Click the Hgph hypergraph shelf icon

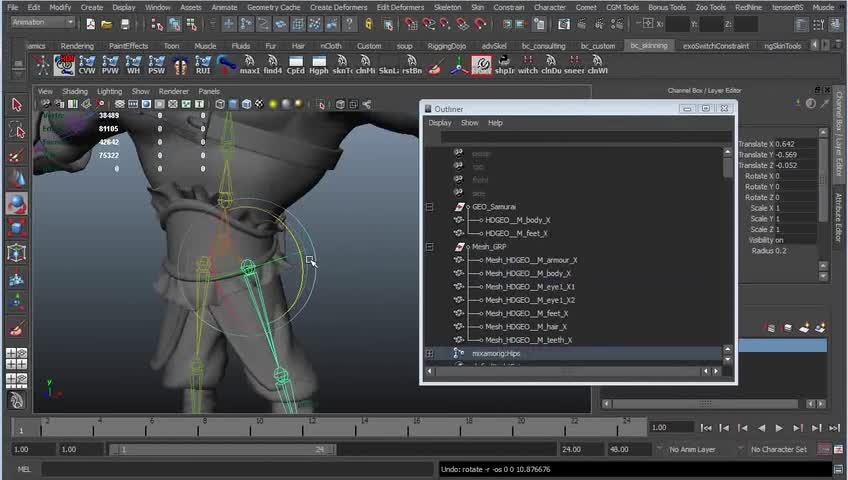319,65
